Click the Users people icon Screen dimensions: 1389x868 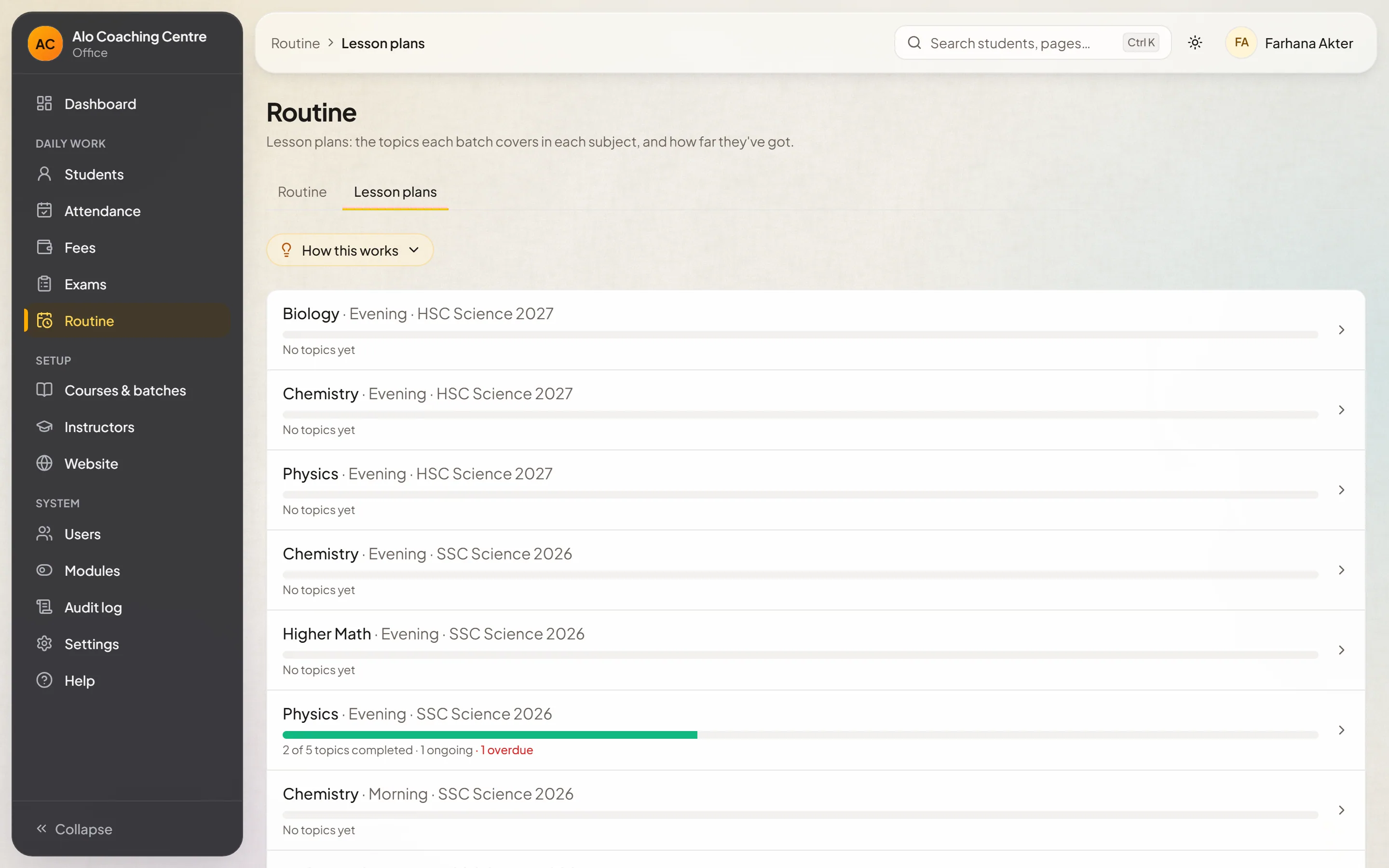click(x=44, y=534)
